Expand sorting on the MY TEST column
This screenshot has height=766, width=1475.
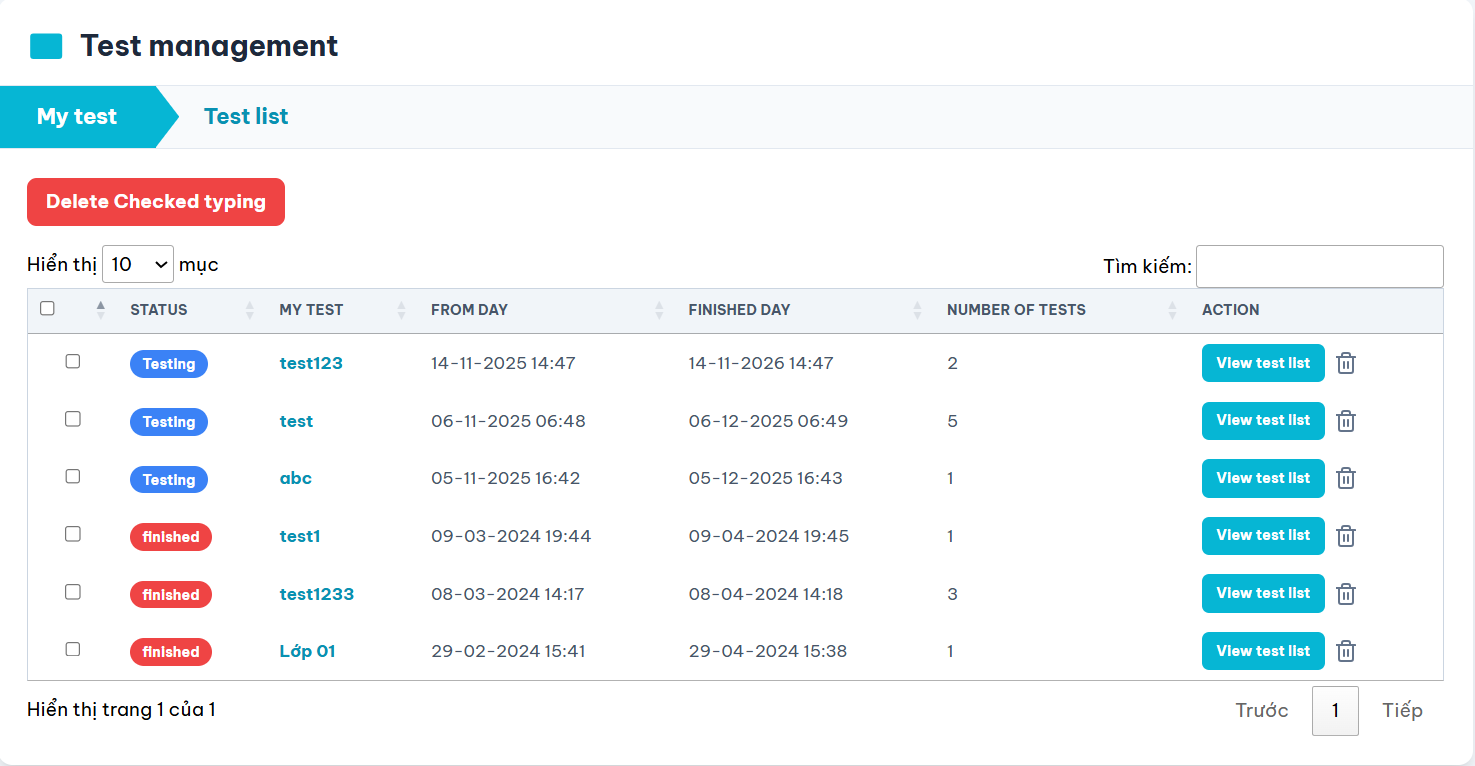(399, 310)
